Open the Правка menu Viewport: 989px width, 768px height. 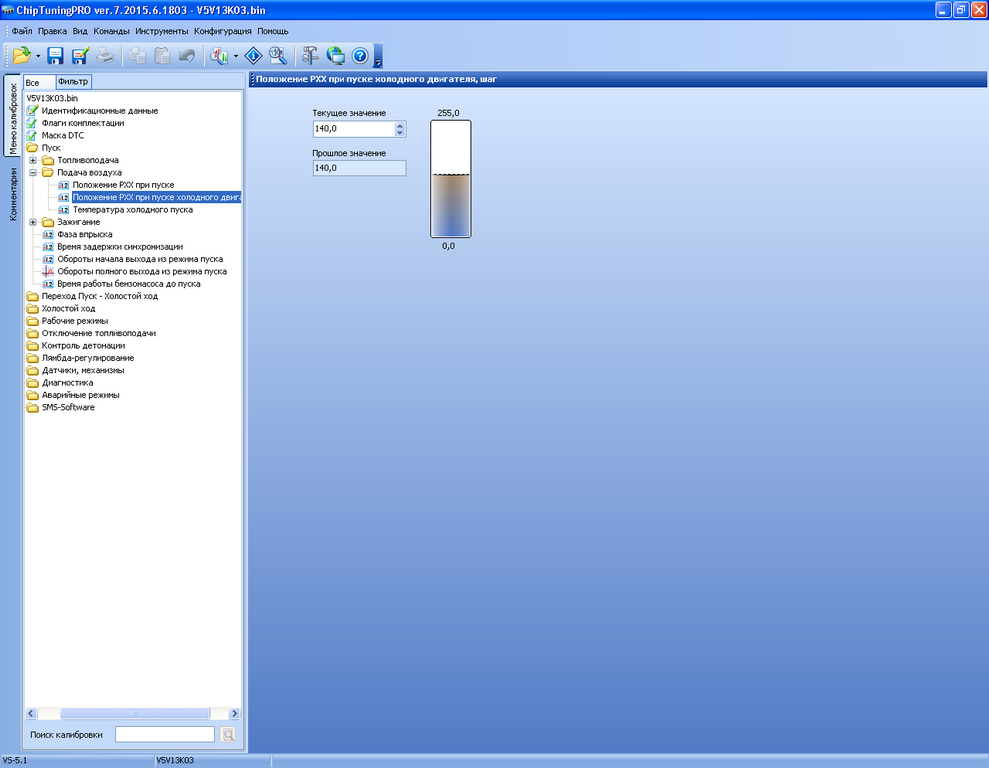[x=52, y=31]
